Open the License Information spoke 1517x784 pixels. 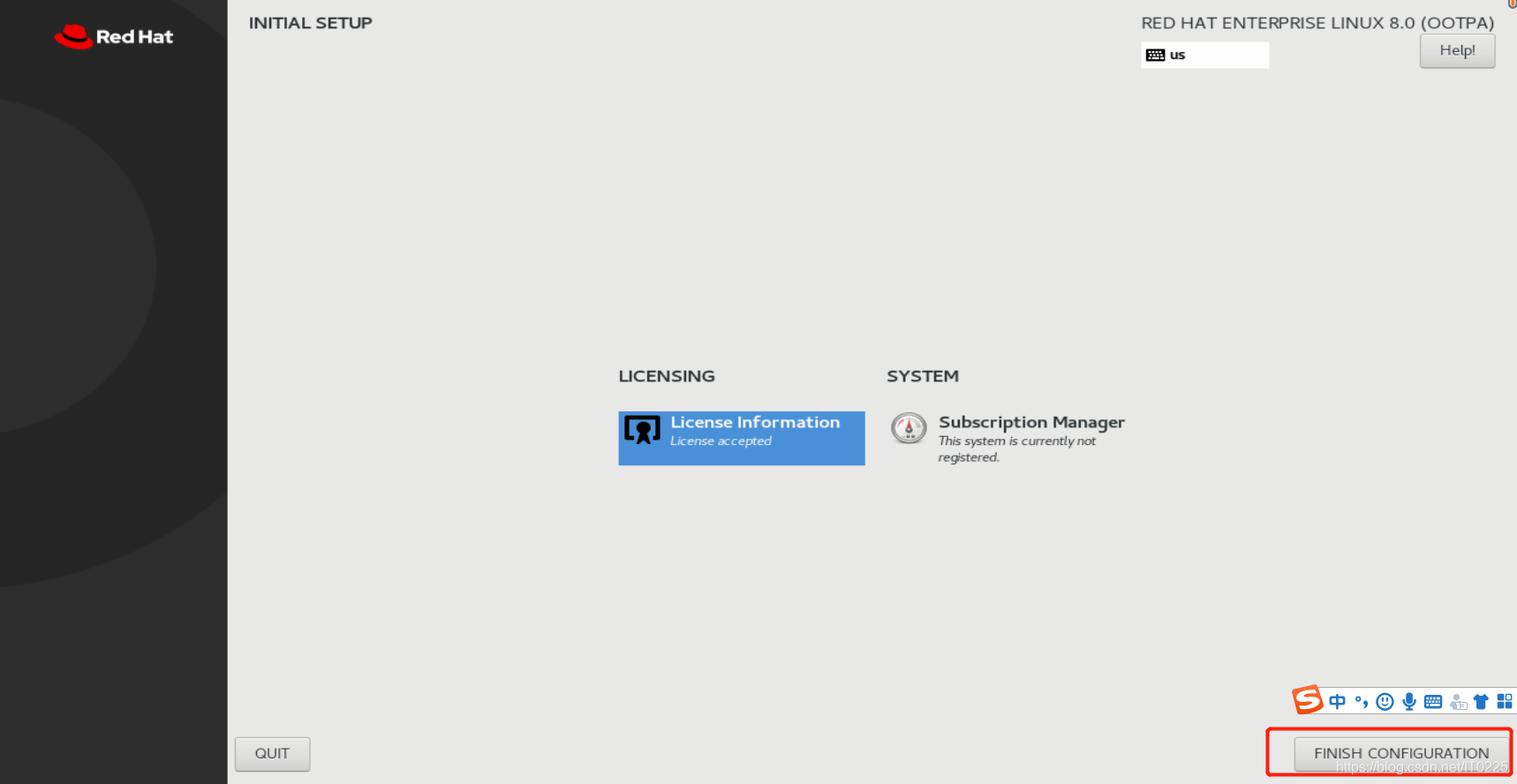pos(742,438)
